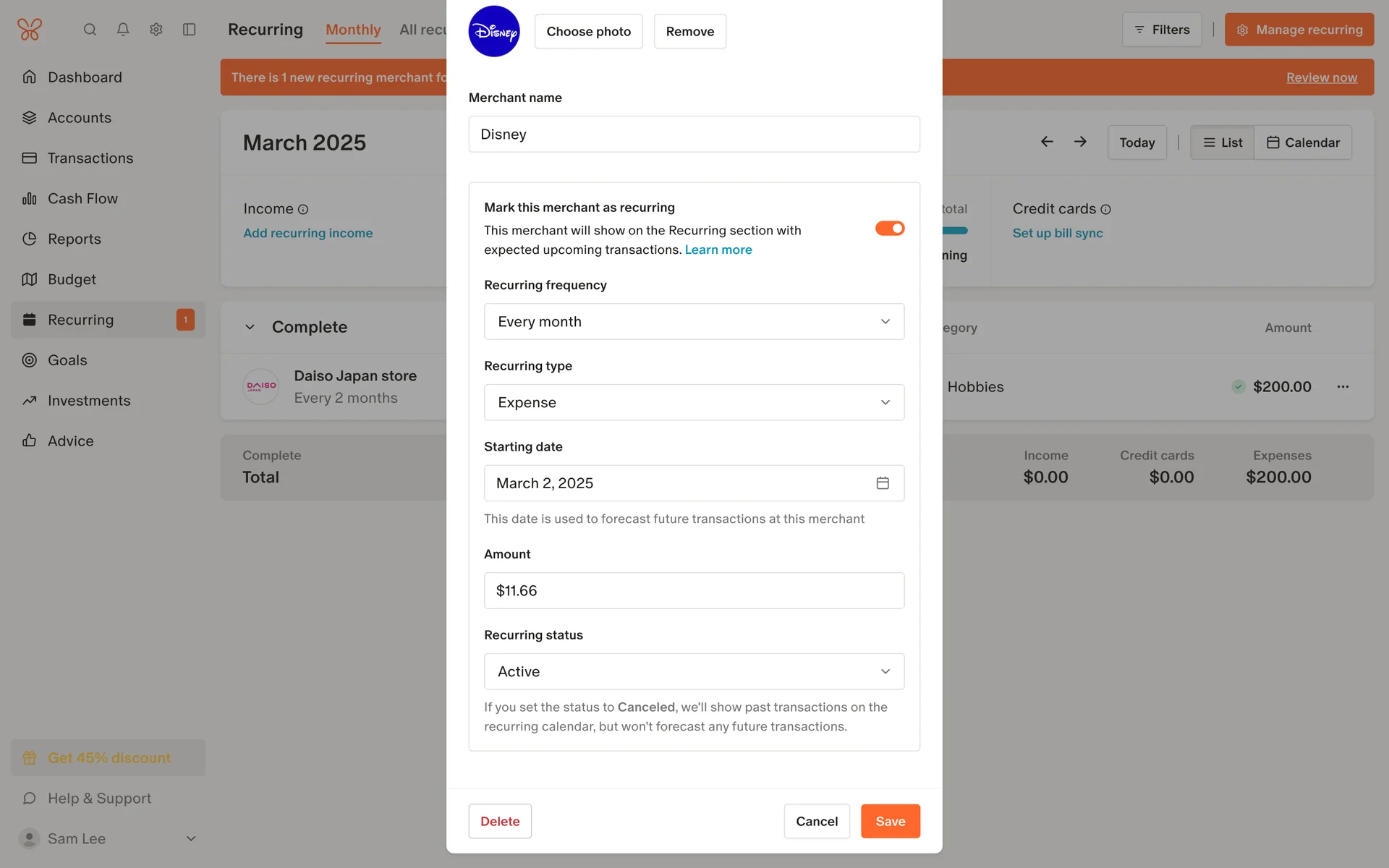Viewport: 1389px width, 868px height.
Task: Click the Disney merchant logo
Action: (494, 32)
